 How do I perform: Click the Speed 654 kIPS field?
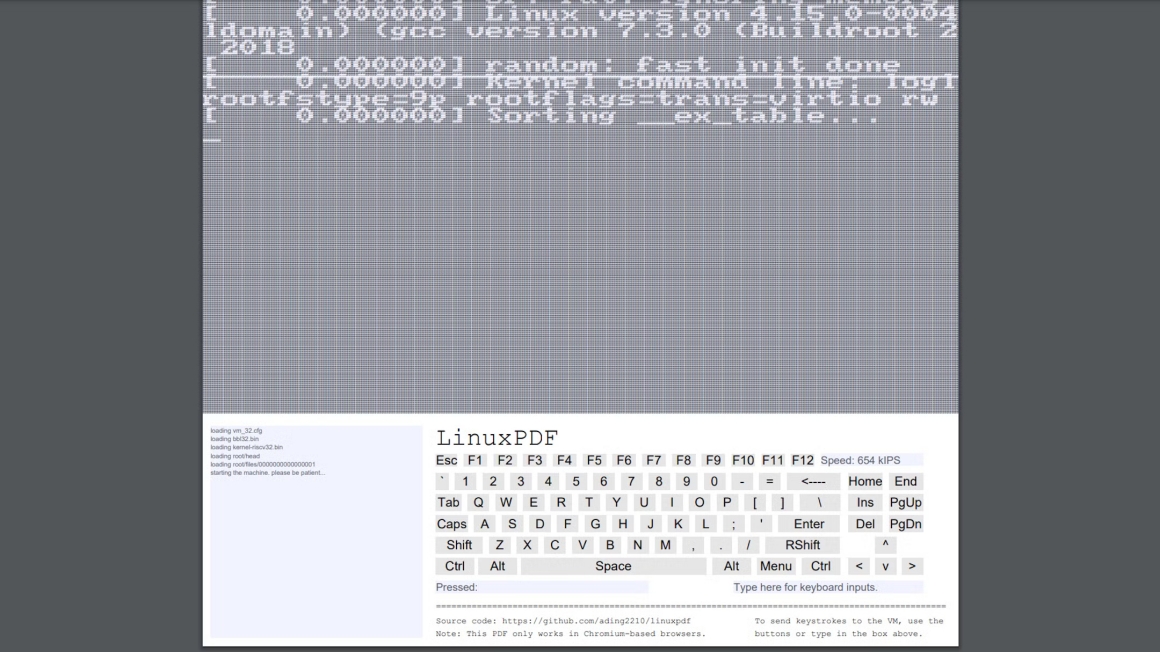(871, 460)
